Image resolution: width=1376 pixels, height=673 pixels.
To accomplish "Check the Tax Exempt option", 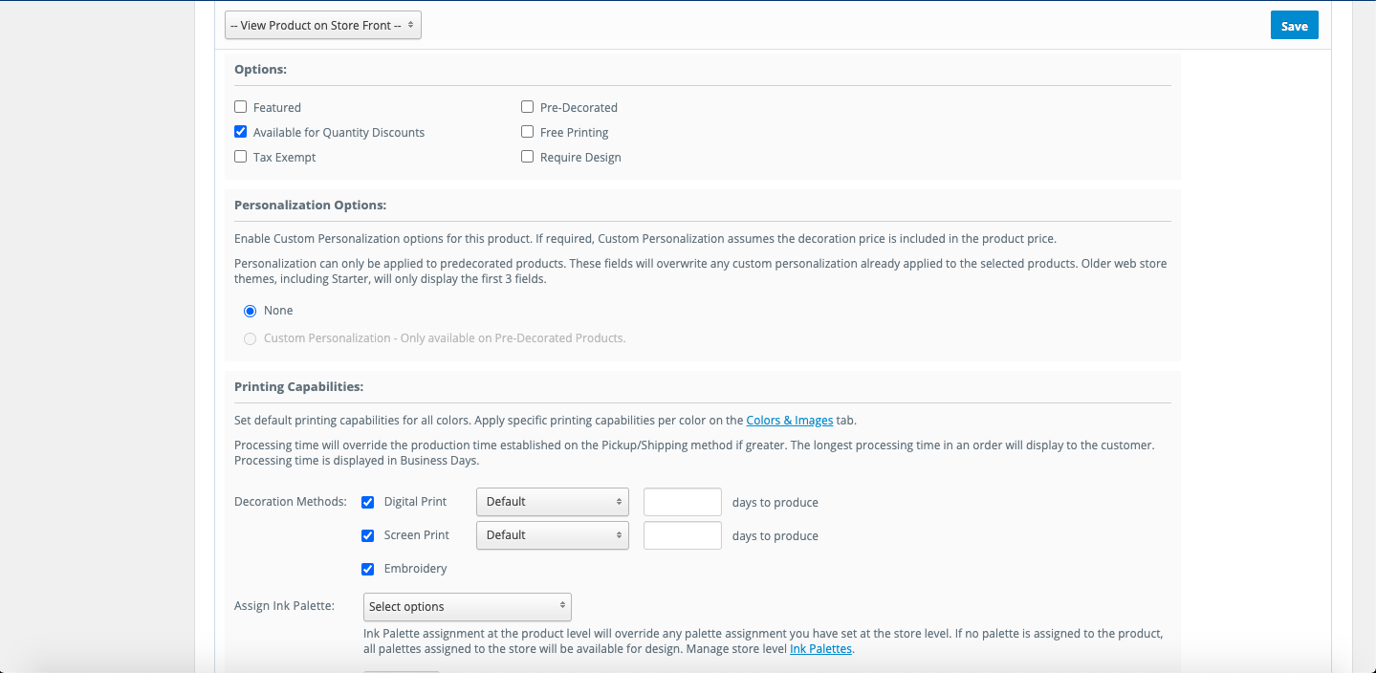I will pyautogui.click(x=240, y=156).
